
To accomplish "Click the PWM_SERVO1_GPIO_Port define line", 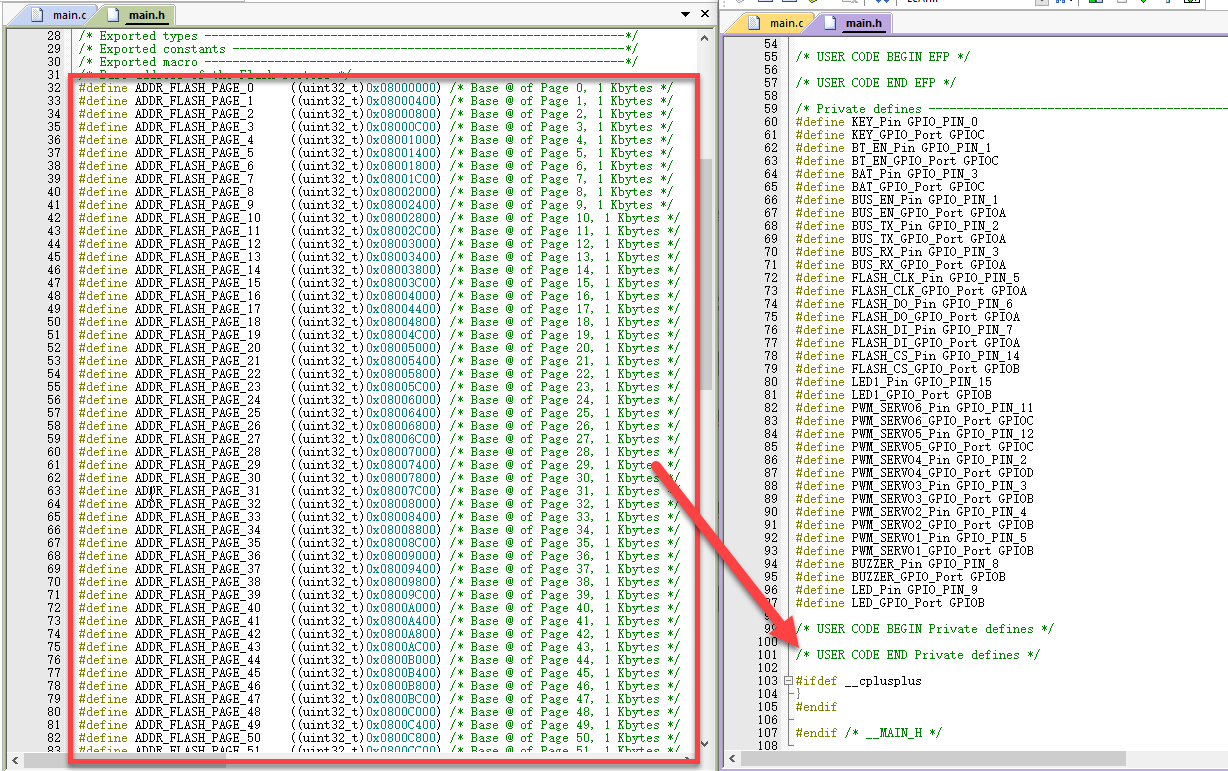I will tap(915, 551).
